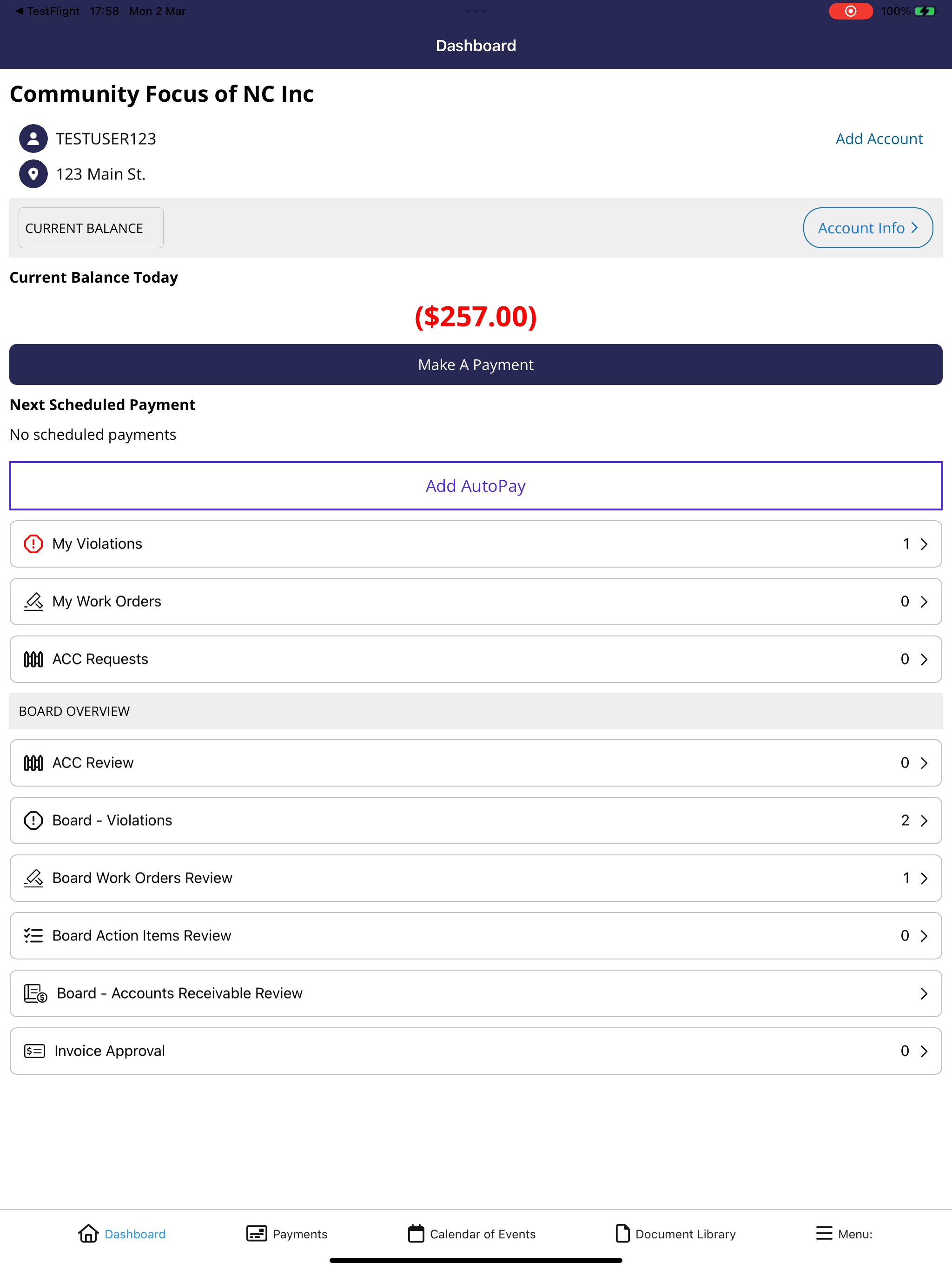952x1270 pixels.
Task: Open Board Work Orders Review chevron
Action: point(924,879)
